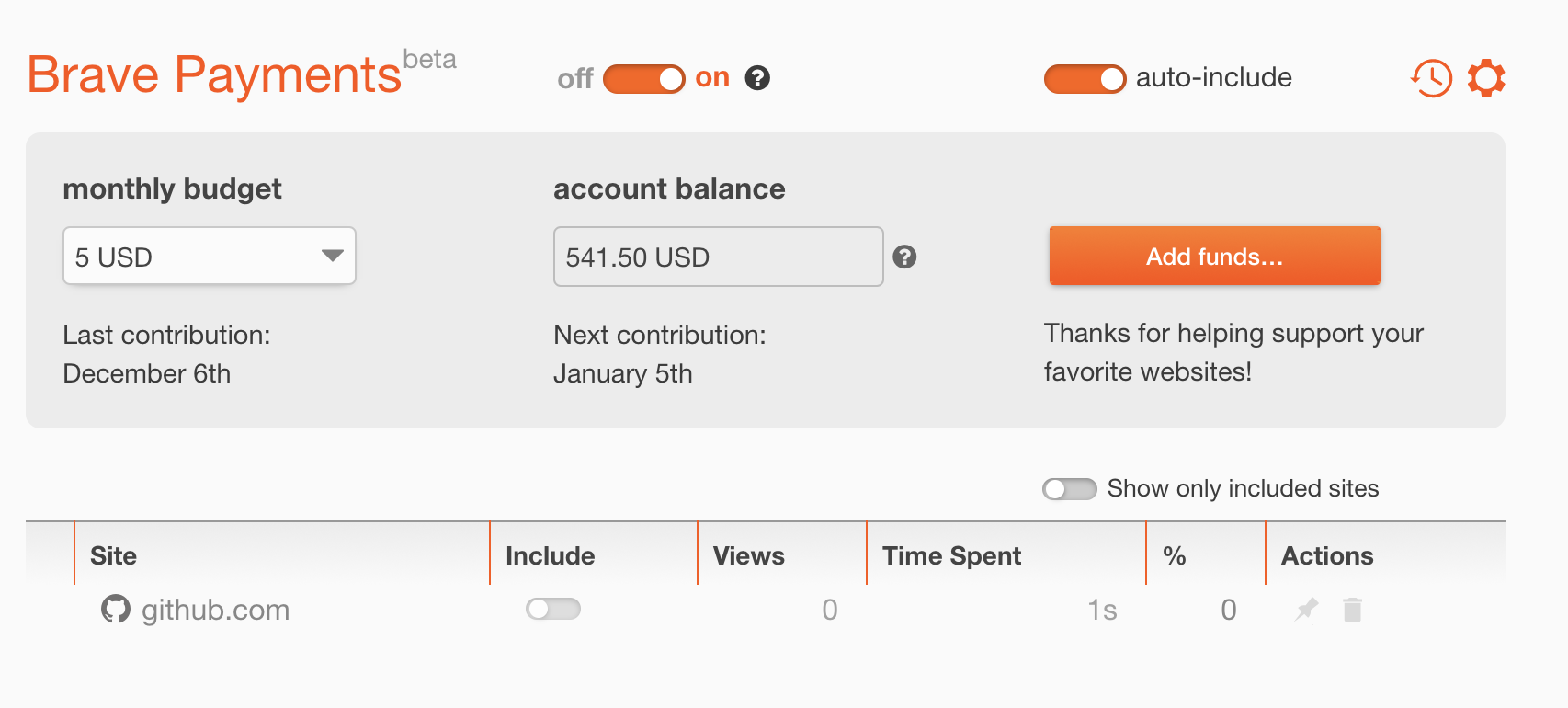
Task: Open Brave Payments settings gear
Action: tap(1486, 78)
